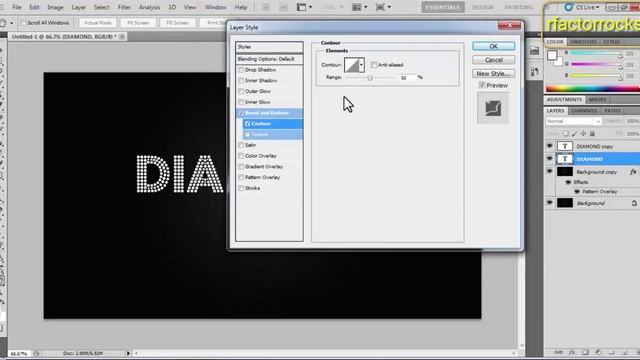Click the New Style button

point(493,74)
